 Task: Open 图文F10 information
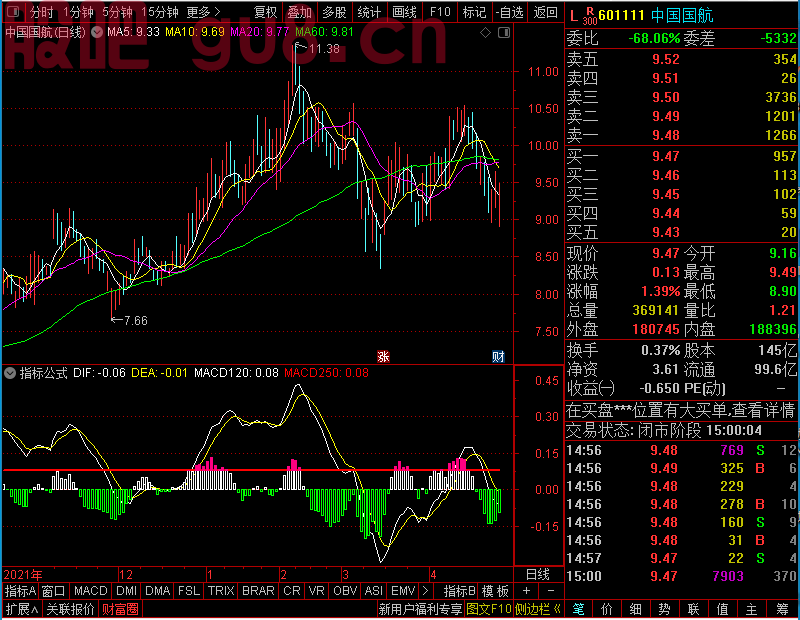pyautogui.click(x=489, y=609)
